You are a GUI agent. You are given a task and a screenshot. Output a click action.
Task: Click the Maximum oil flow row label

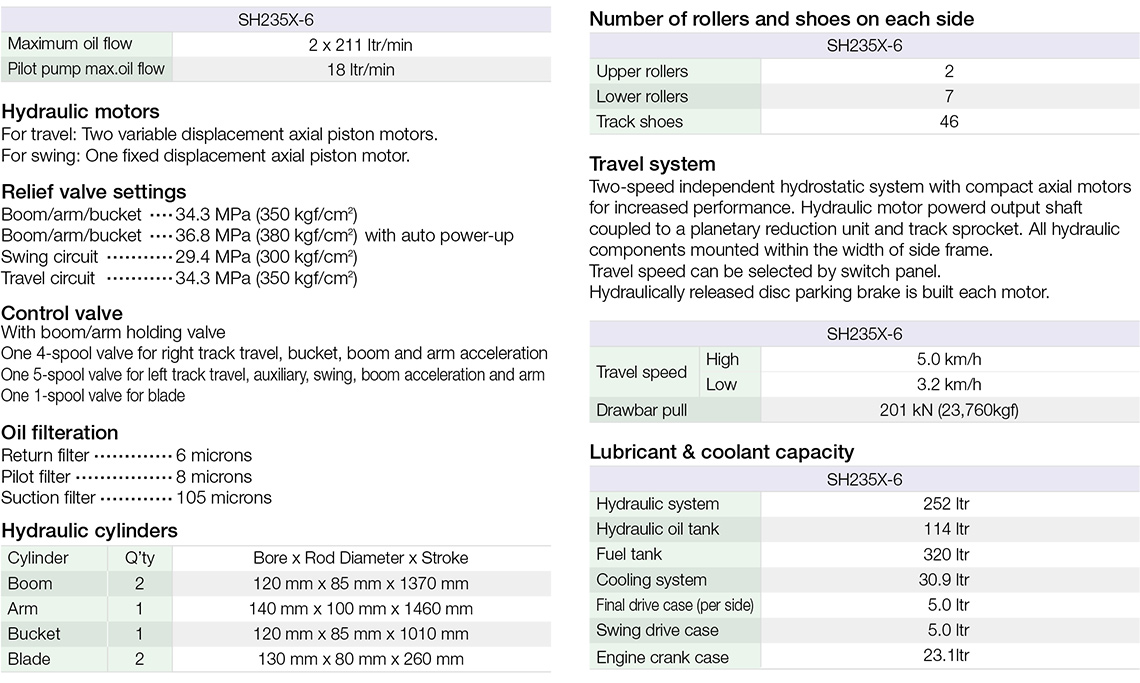click(x=70, y=44)
